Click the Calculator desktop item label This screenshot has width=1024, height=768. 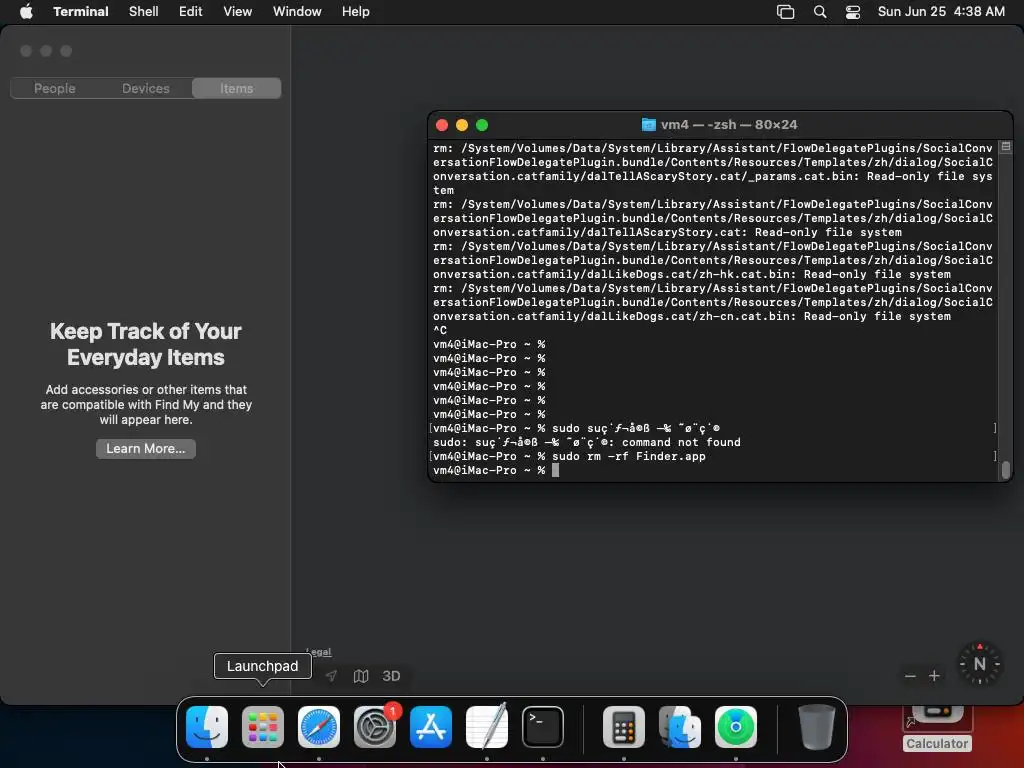click(x=937, y=743)
